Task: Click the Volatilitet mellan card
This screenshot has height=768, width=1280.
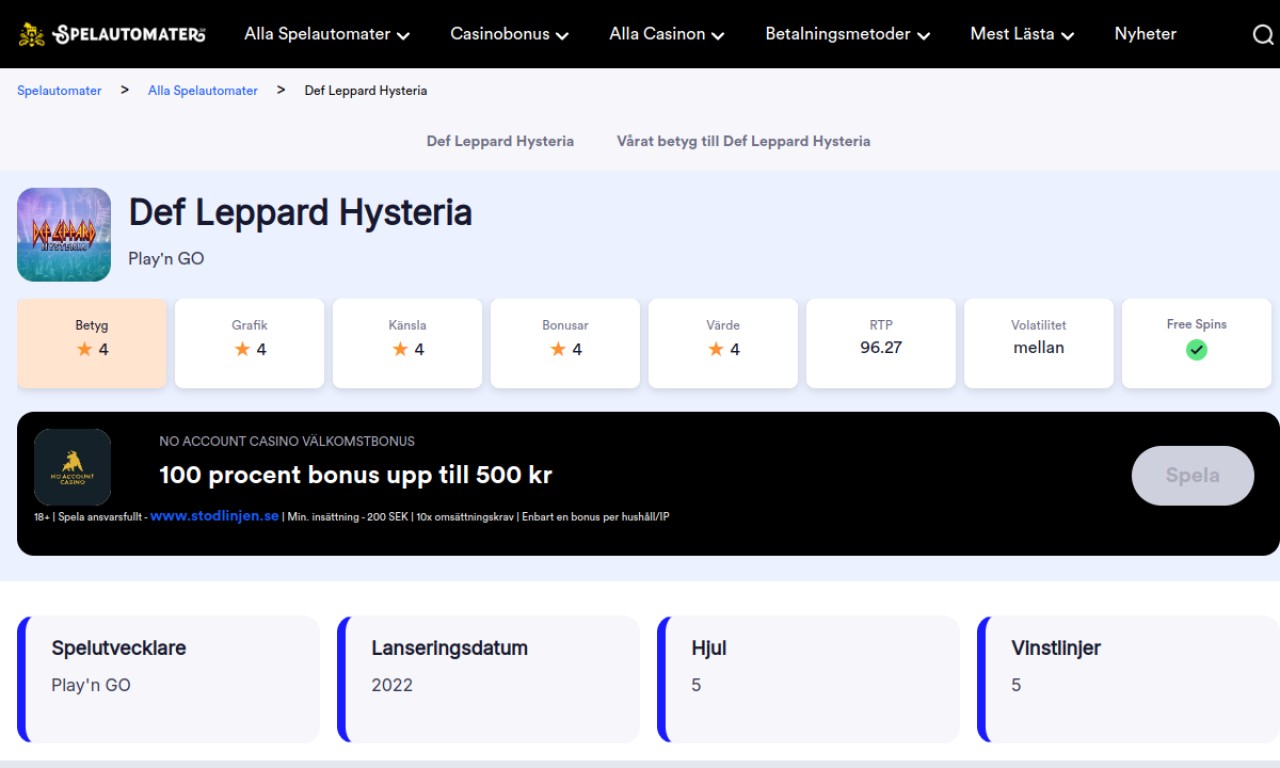Action: [1039, 343]
